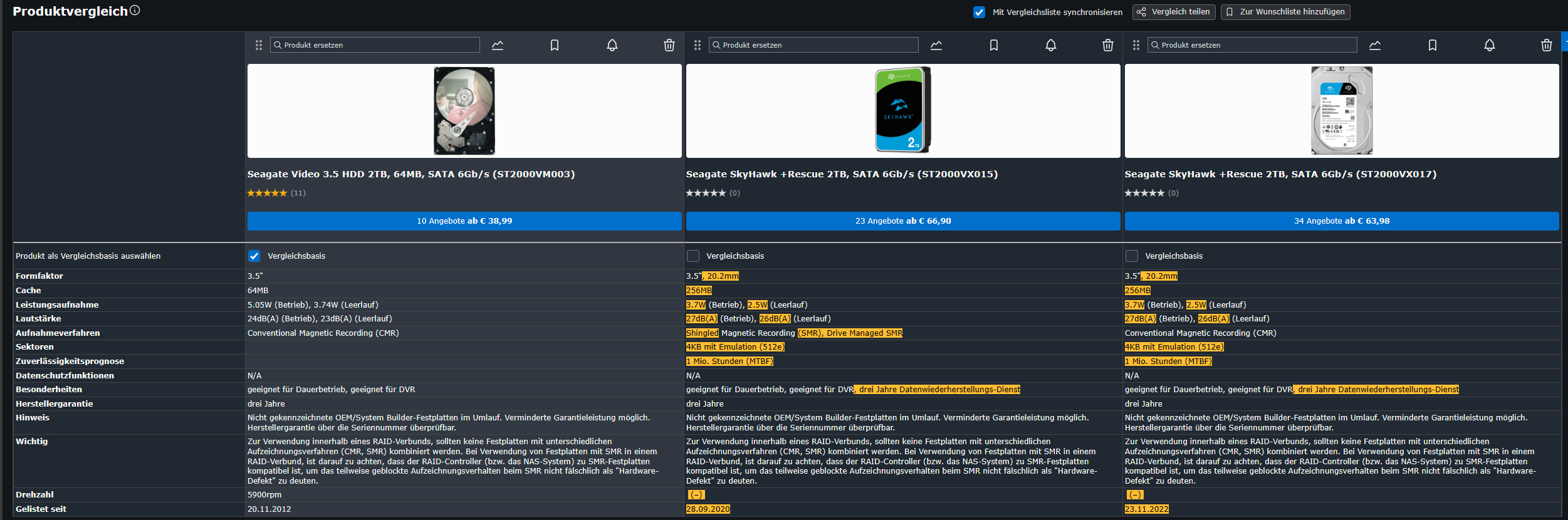Click the Besonderheiten row label
The width and height of the screenshot is (1568, 520).
tap(49, 390)
